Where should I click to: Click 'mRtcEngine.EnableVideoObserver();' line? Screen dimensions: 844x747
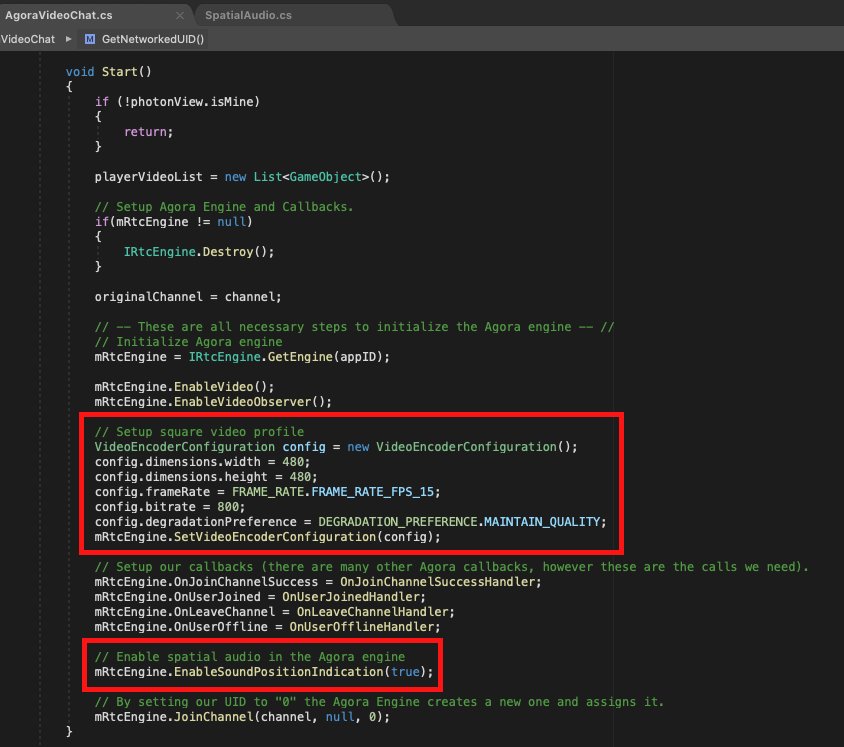[213, 402]
